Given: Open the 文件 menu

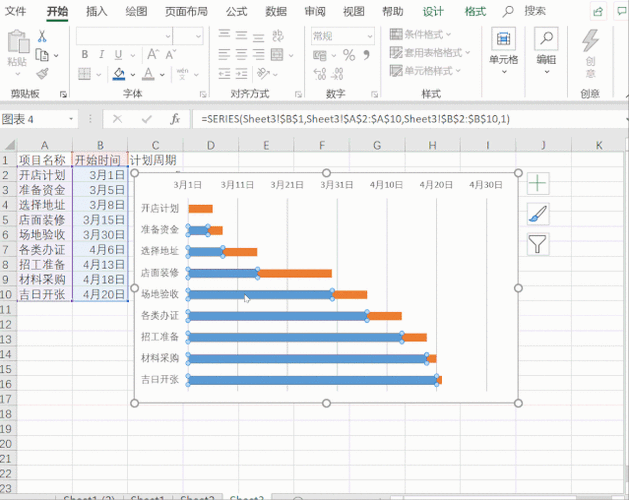Looking at the screenshot, I should point(16,11).
